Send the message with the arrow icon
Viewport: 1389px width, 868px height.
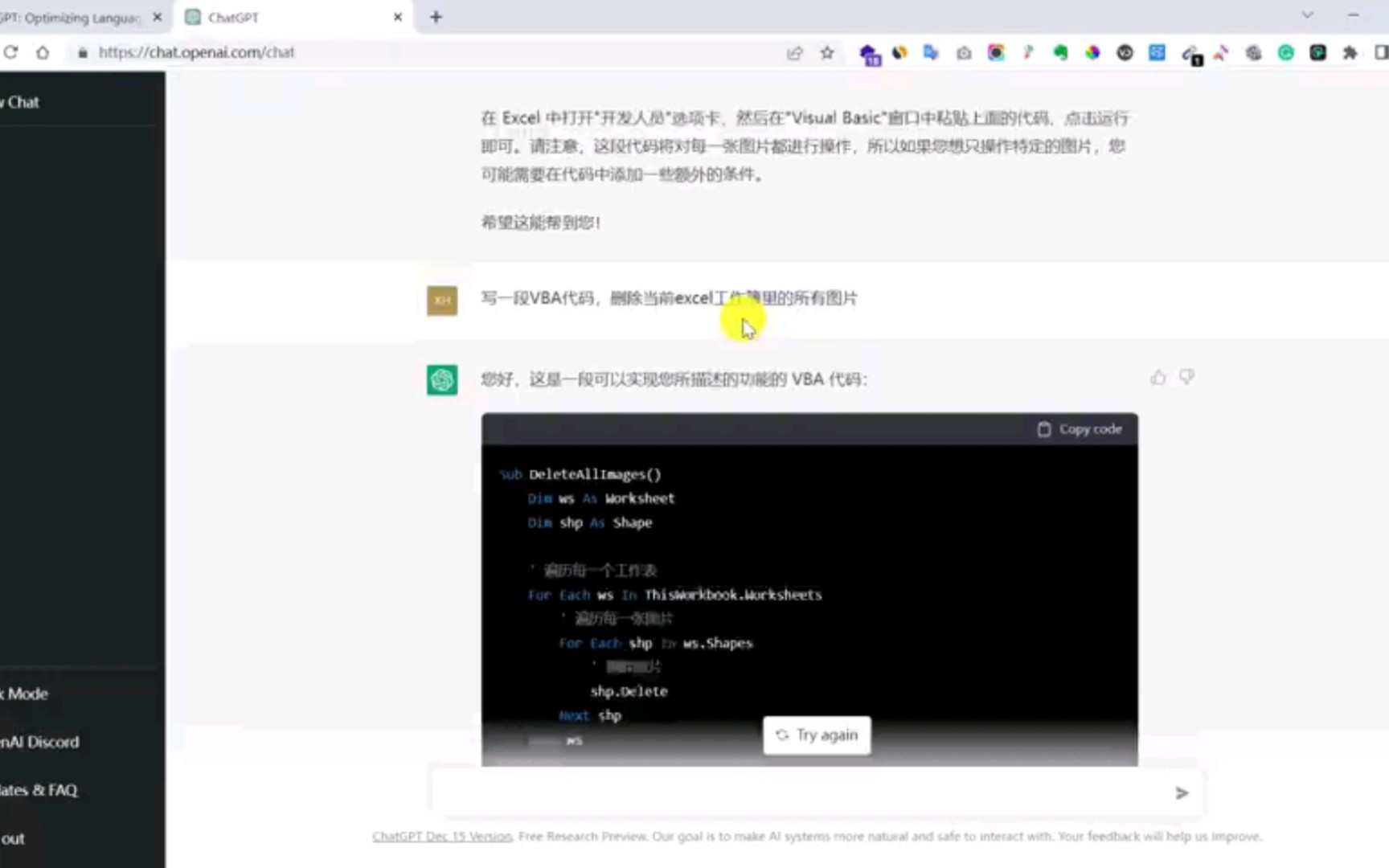coord(1181,793)
